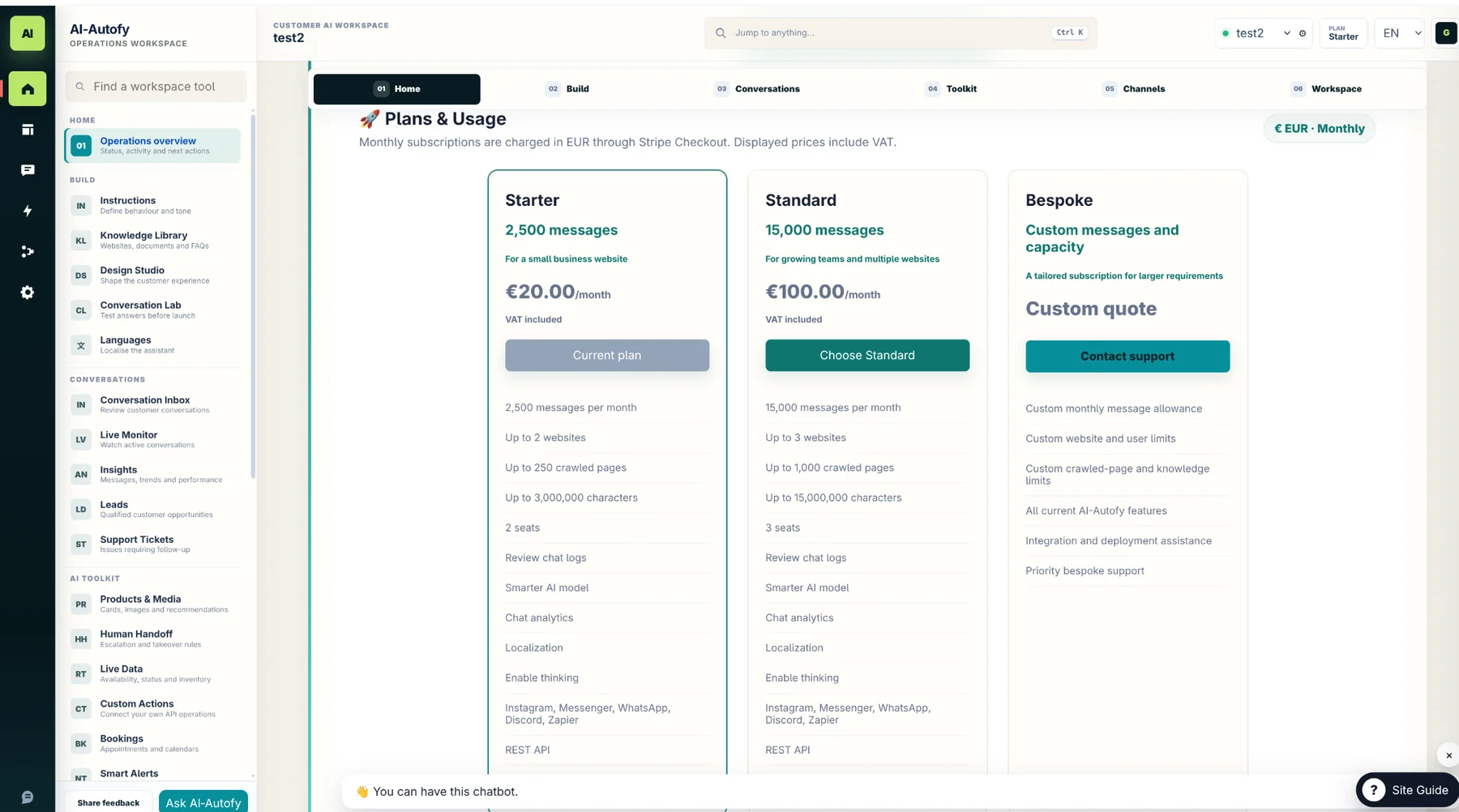Switch to the Channels tab

[1133, 89]
